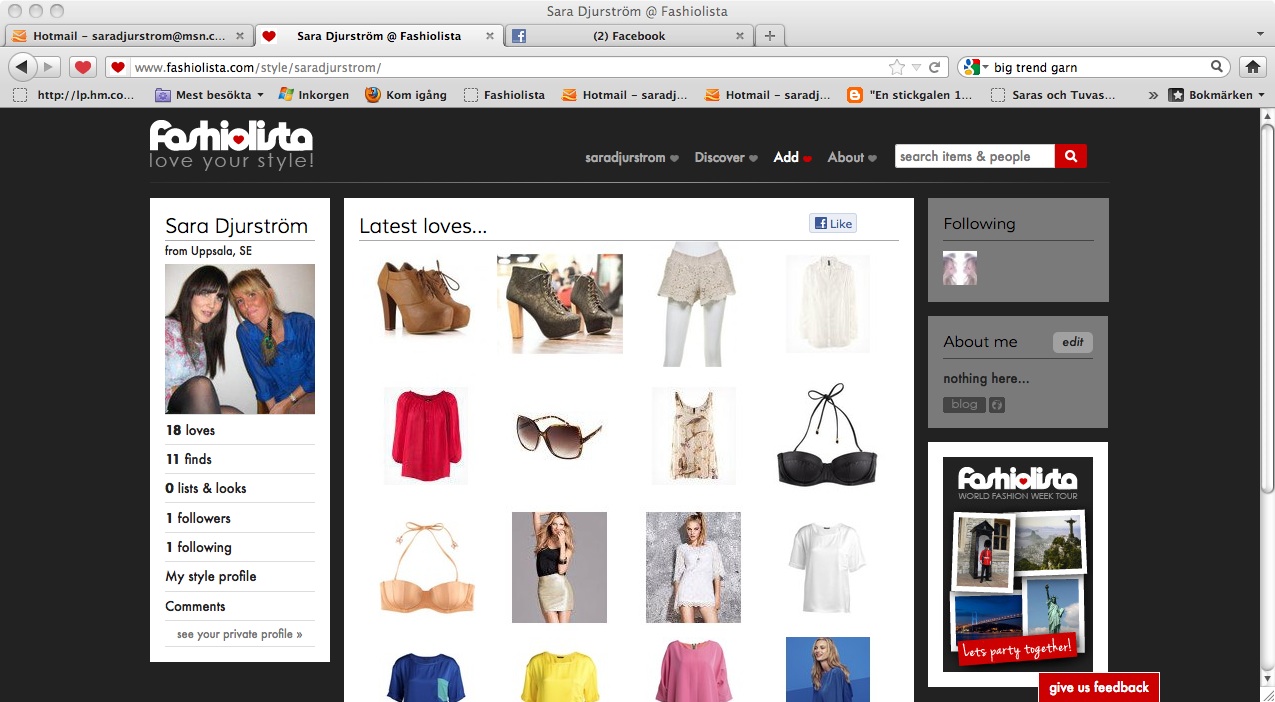This screenshot has width=1275, height=702.
Task: Select the Sara Djurström @ Fashiolista tab
Action: 378,36
